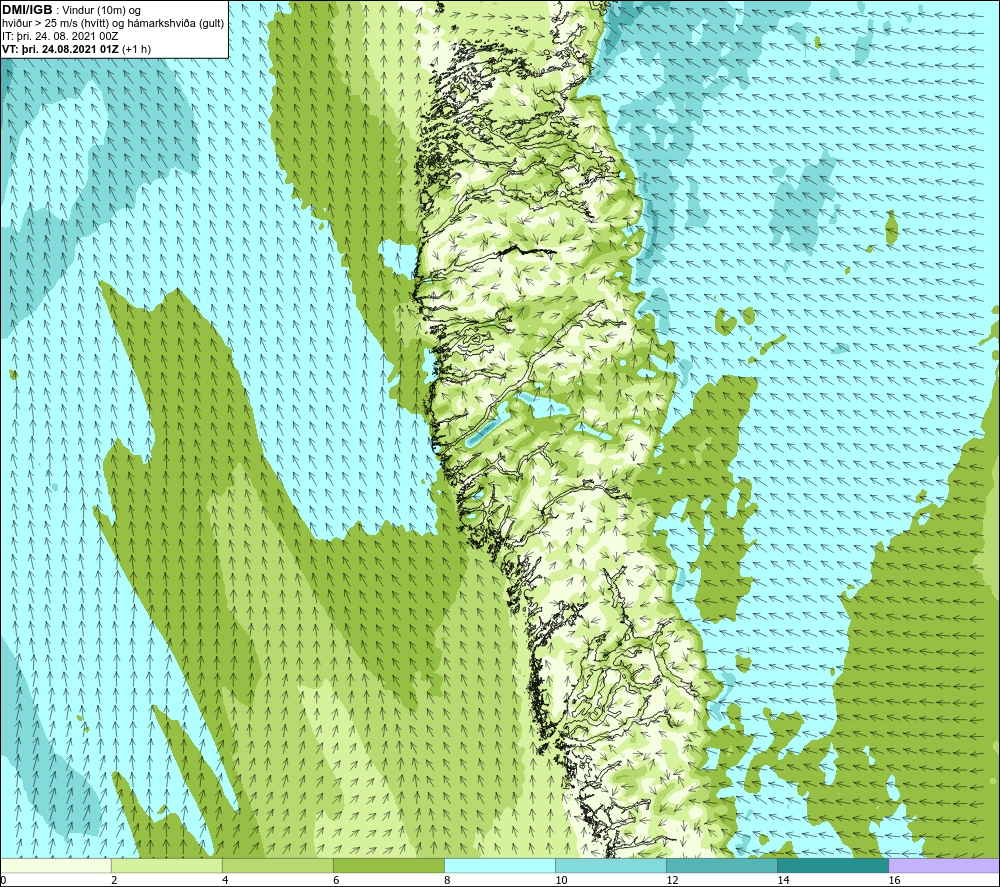This screenshot has width=1000, height=887.
Task: Click the light cyan 8–10 m/s legend swatch
Action: coord(500,865)
